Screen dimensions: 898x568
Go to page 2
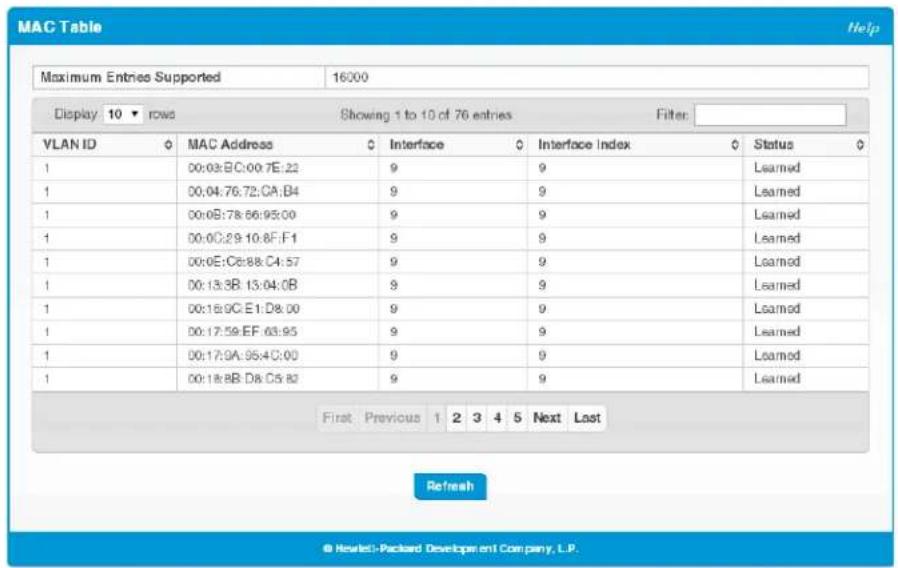click(x=456, y=417)
